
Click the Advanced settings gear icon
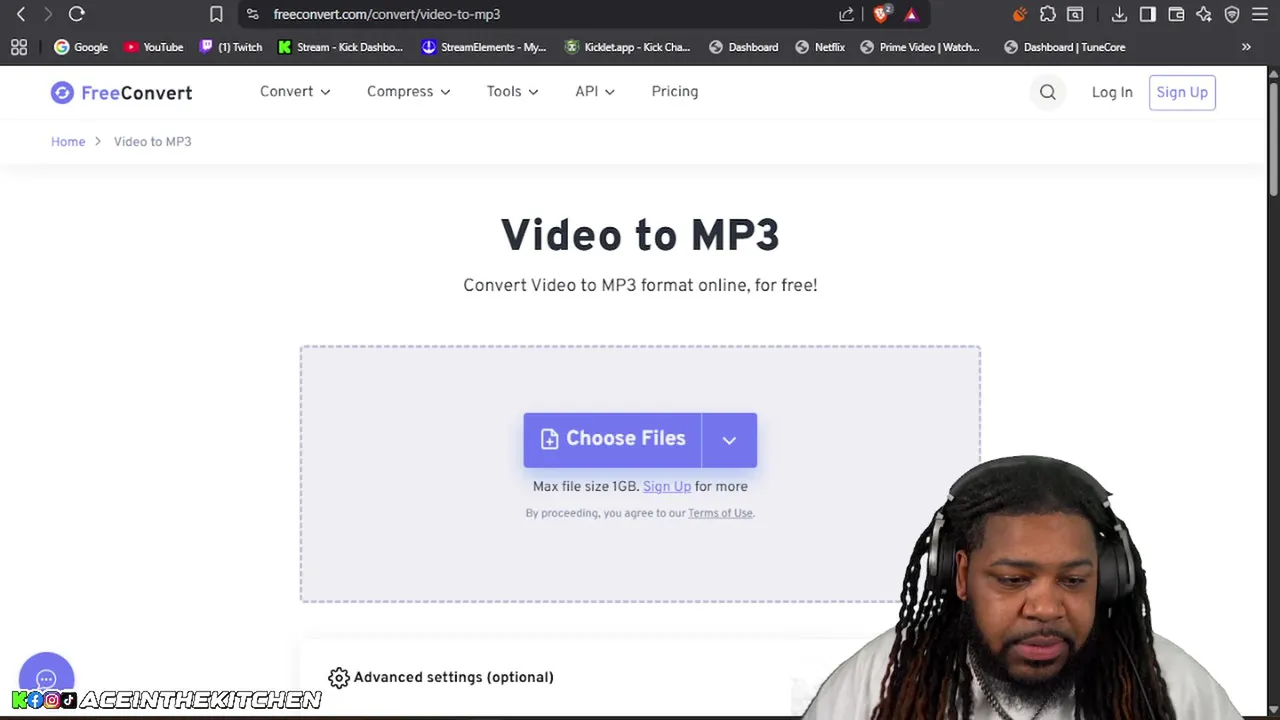pos(339,678)
